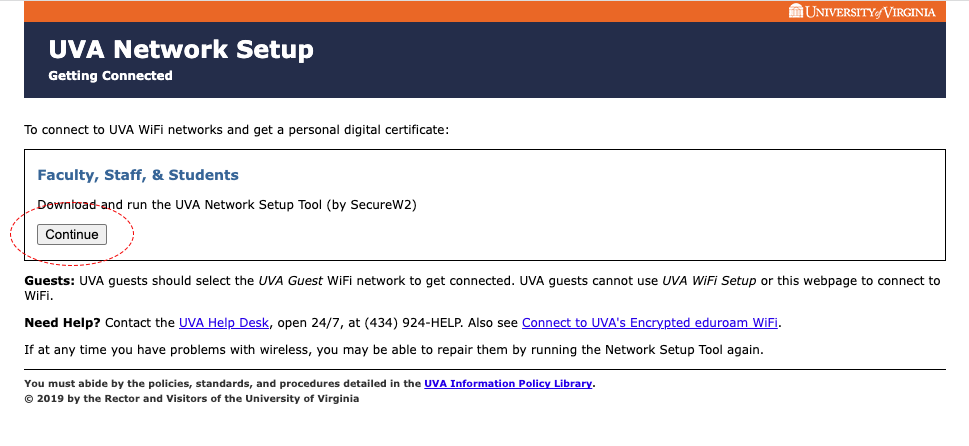Select the Getting Connected subtitle
Screen dimensions: 969x446
pos(110,76)
